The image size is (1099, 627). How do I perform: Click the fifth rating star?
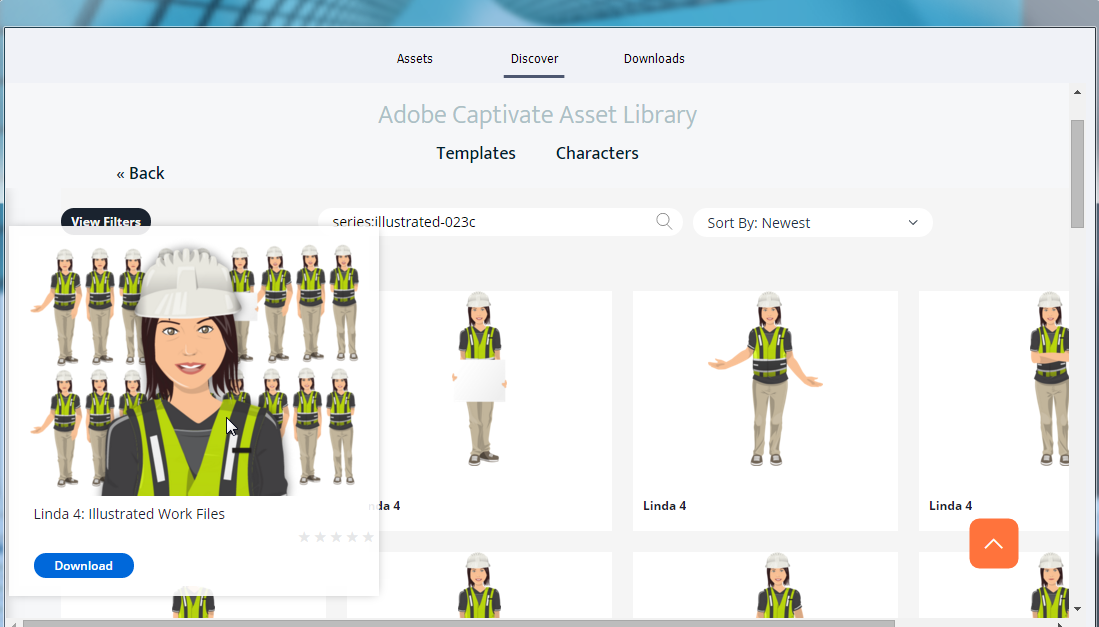[x=368, y=538]
